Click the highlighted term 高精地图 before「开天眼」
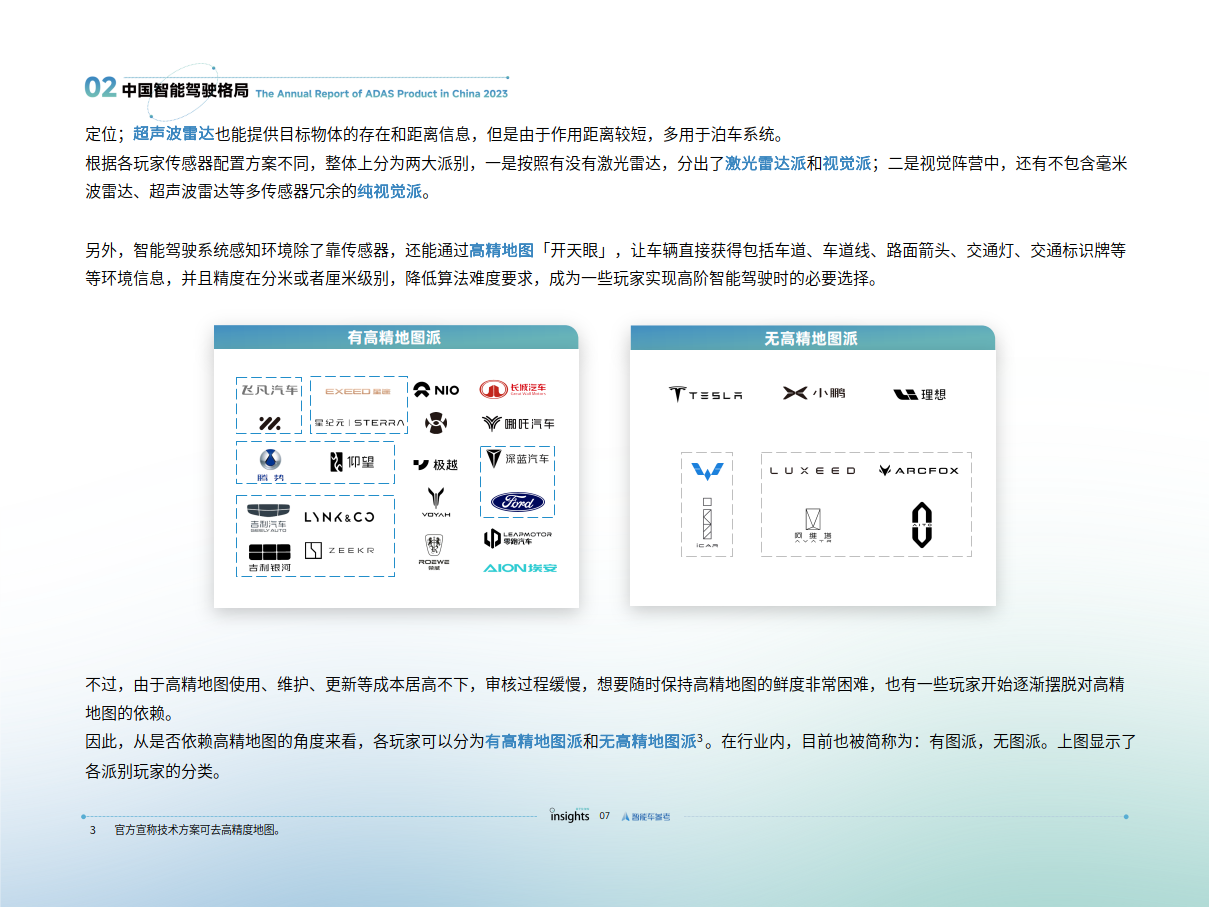 click(x=501, y=250)
